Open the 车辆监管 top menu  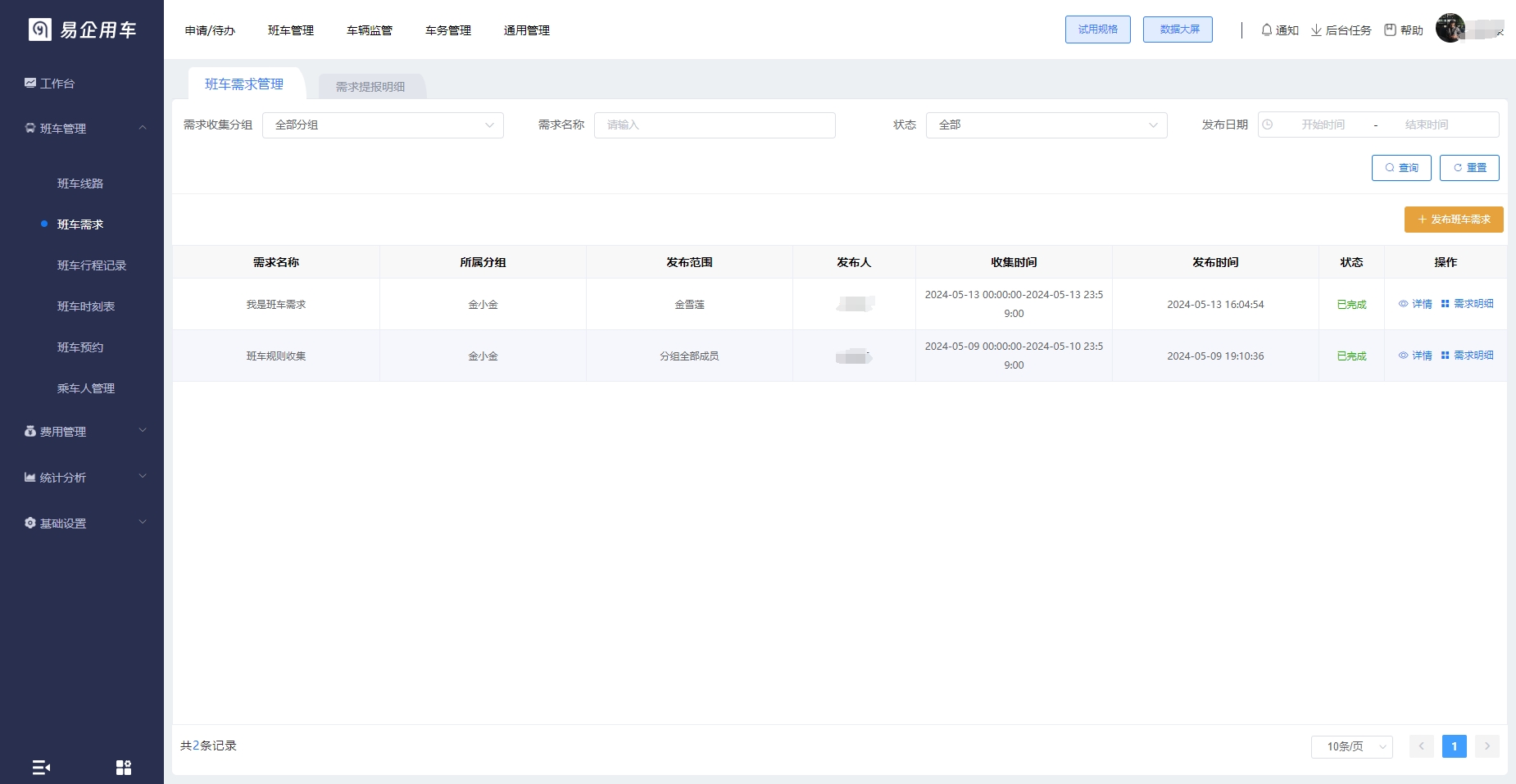[370, 30]
